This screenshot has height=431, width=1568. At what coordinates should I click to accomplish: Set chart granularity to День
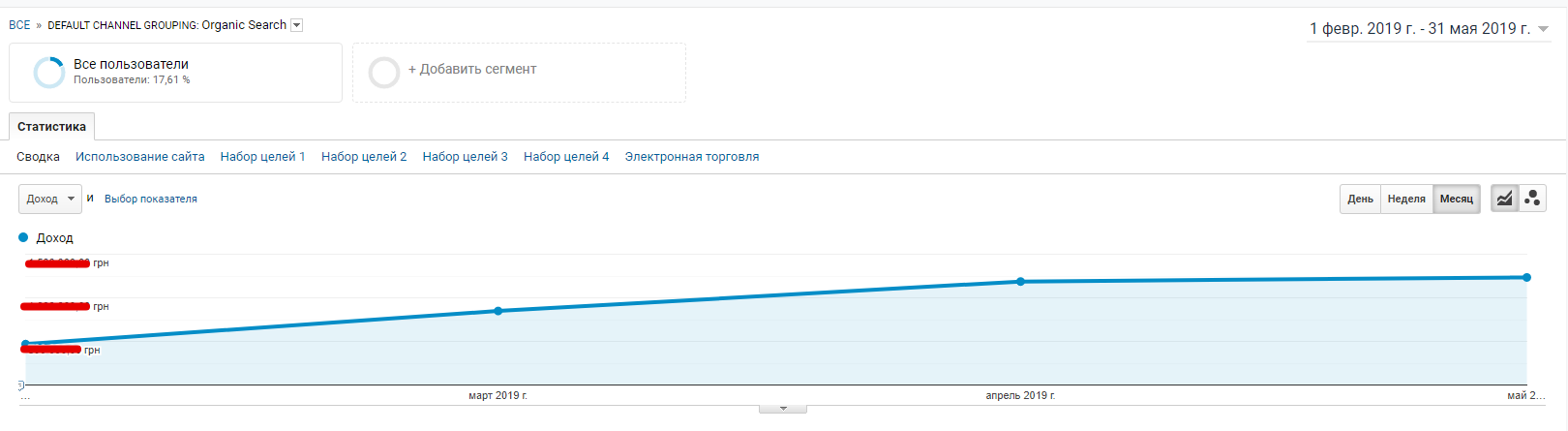[x=1360, y=199]
